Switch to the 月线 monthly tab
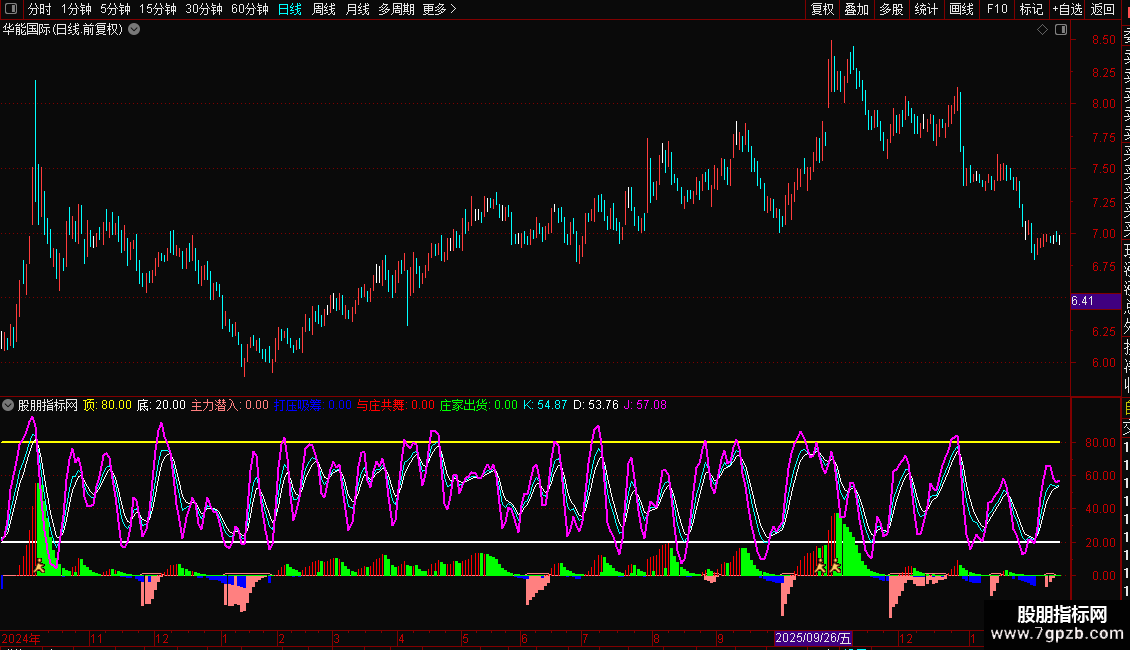1130x650 pixels. pyautogui.click(x=357, y=9)
